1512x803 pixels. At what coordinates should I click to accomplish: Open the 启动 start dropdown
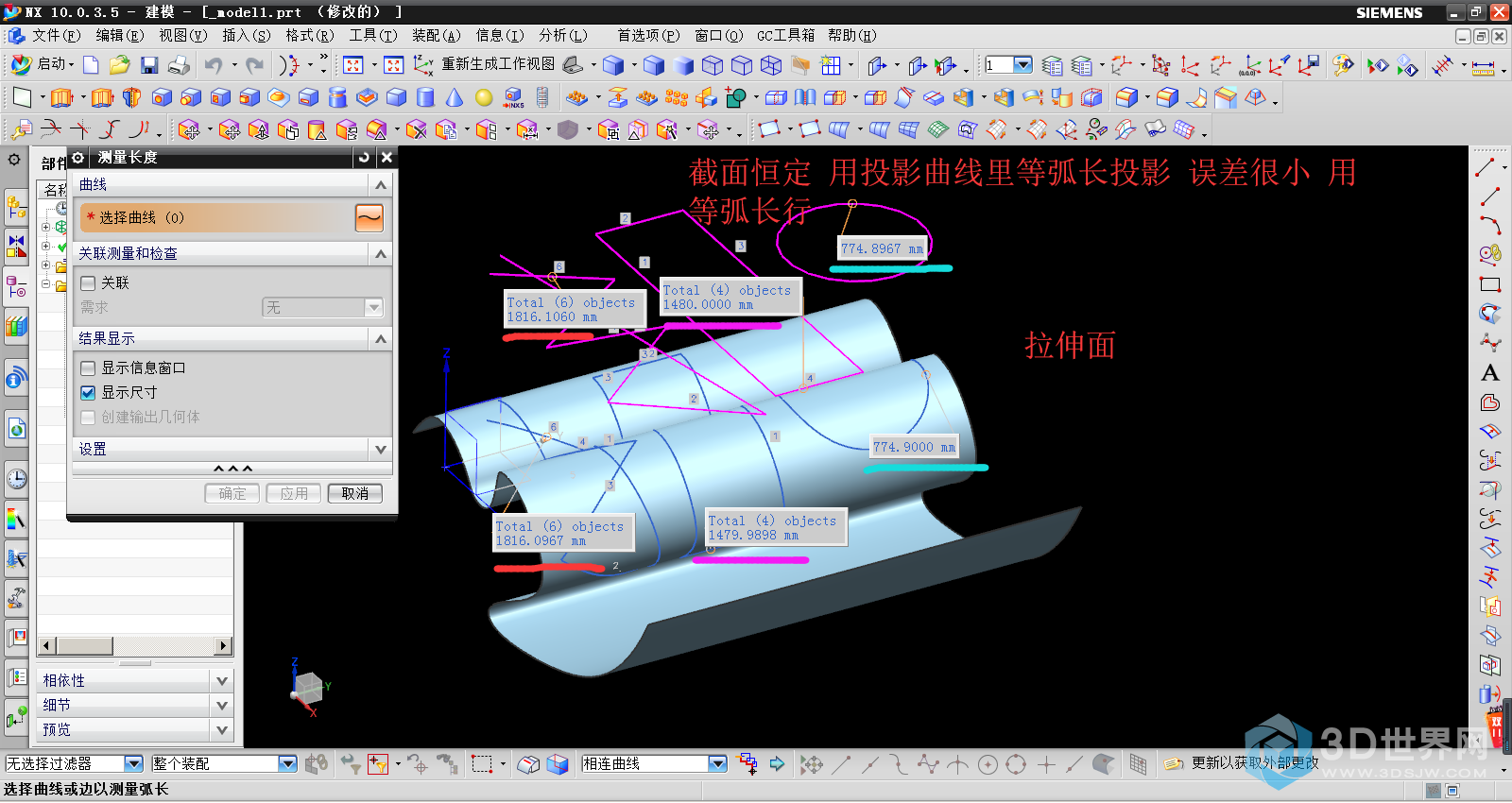pos(43,64)
